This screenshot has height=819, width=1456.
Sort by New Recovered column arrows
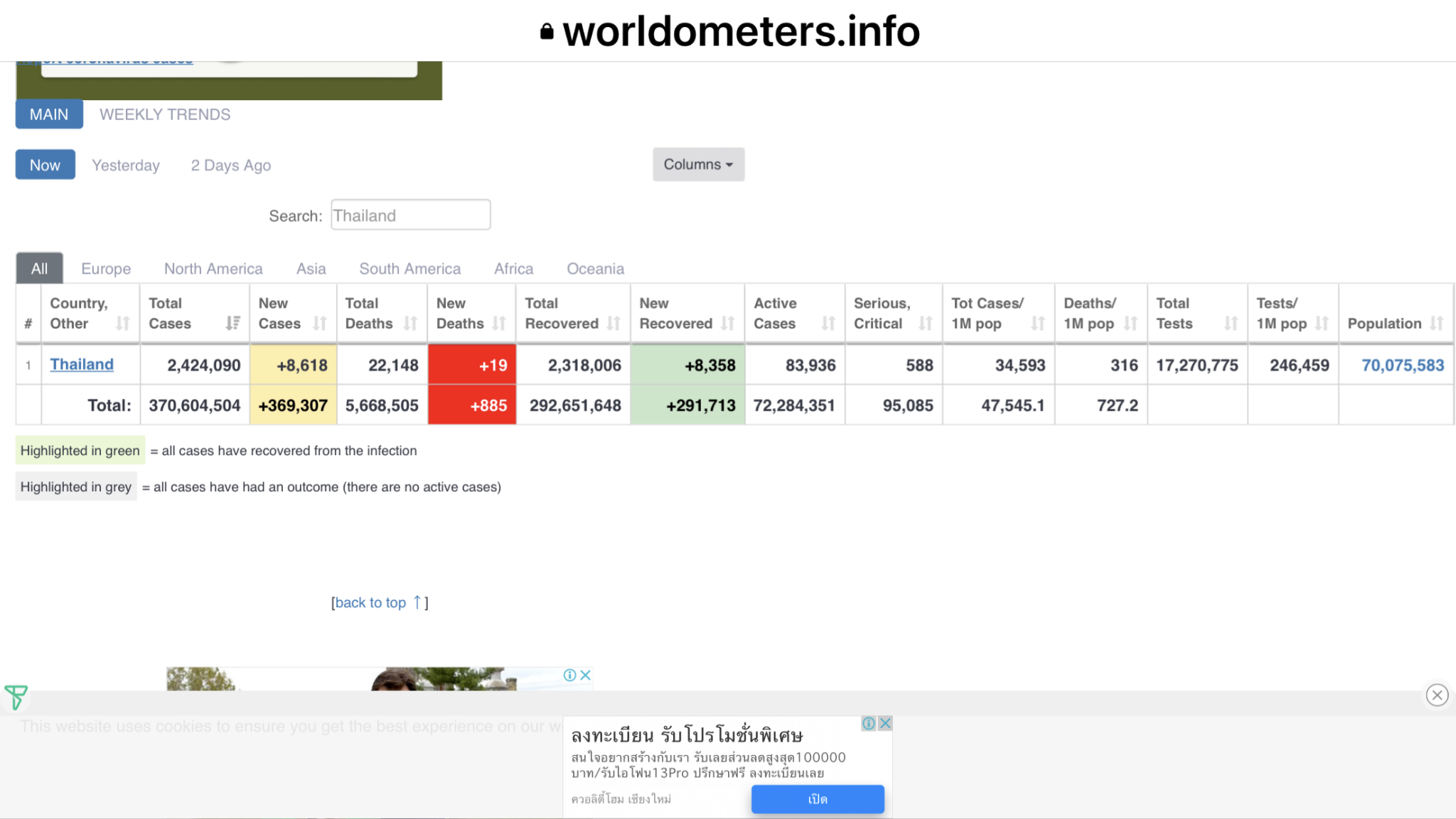tap(728, 323)
